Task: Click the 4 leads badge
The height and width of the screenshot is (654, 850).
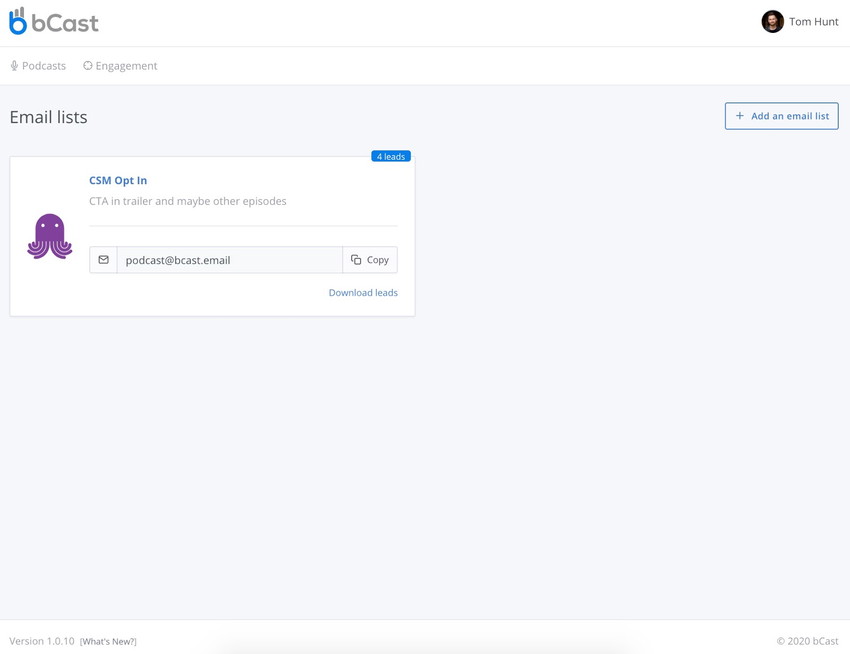Action: [x=391, y=155]
